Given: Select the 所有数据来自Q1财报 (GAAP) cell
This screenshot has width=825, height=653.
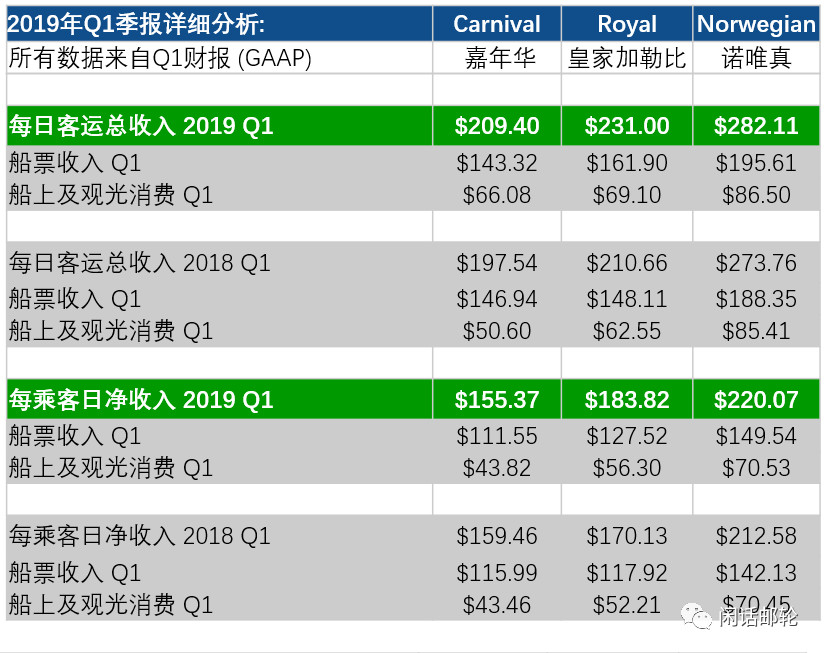Looking at the screenshot, I should [219, 58].
